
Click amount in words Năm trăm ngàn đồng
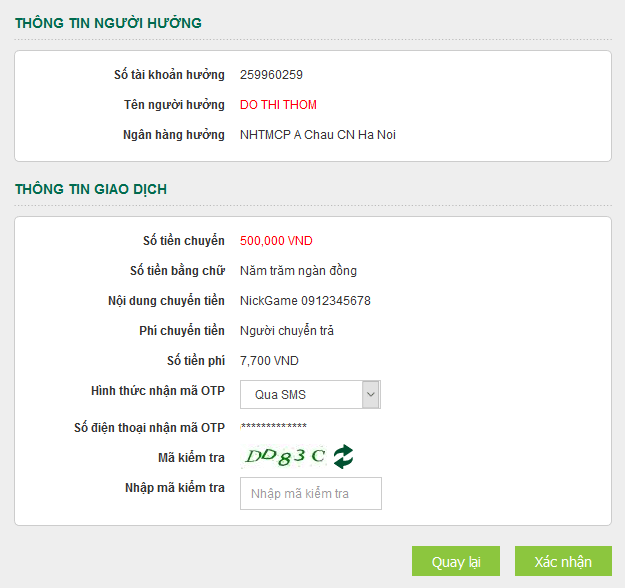(x=298, y=271)
